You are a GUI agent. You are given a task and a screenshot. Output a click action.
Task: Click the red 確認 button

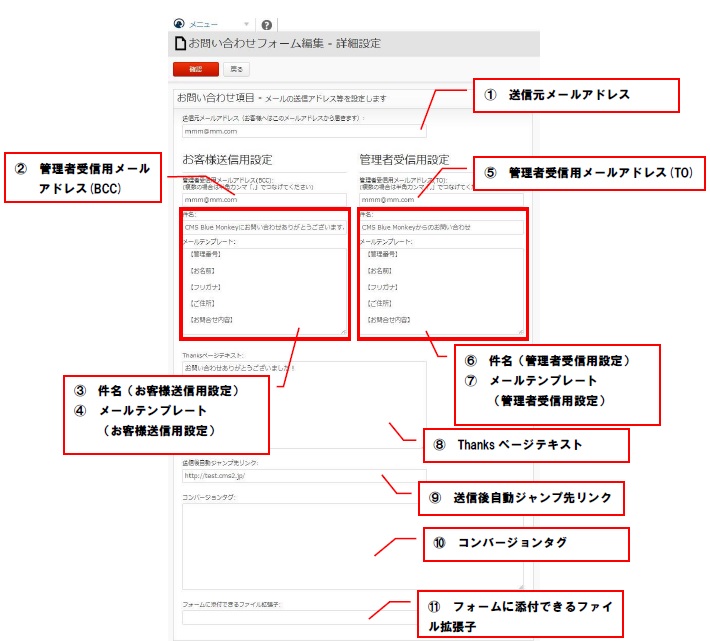tap(196, 69)
